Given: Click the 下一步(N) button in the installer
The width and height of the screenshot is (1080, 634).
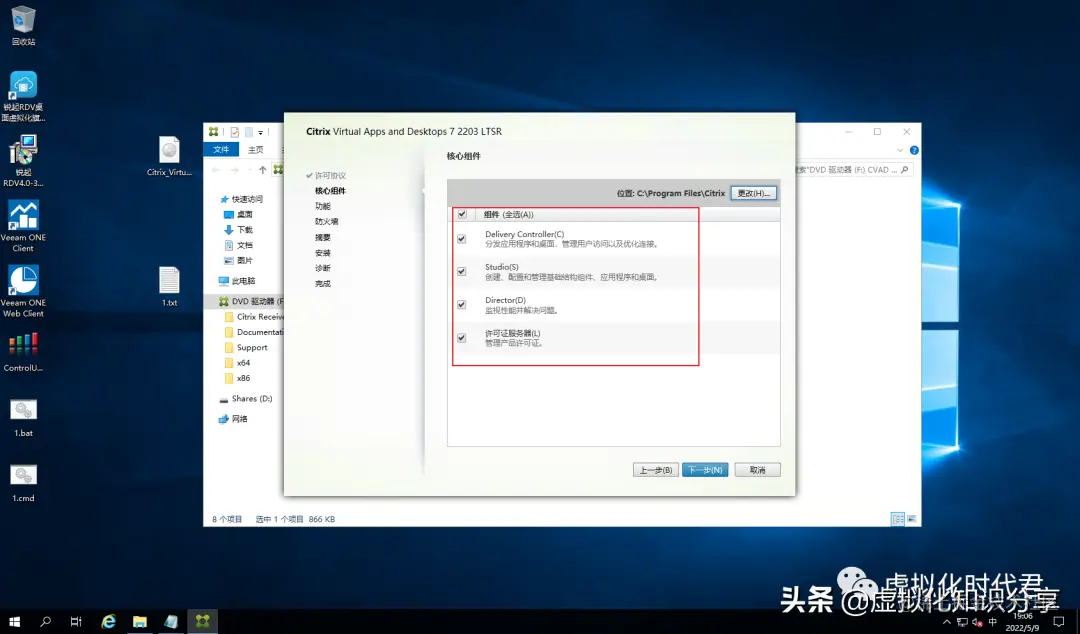Looking at the screenshot, I should point(705,469).
